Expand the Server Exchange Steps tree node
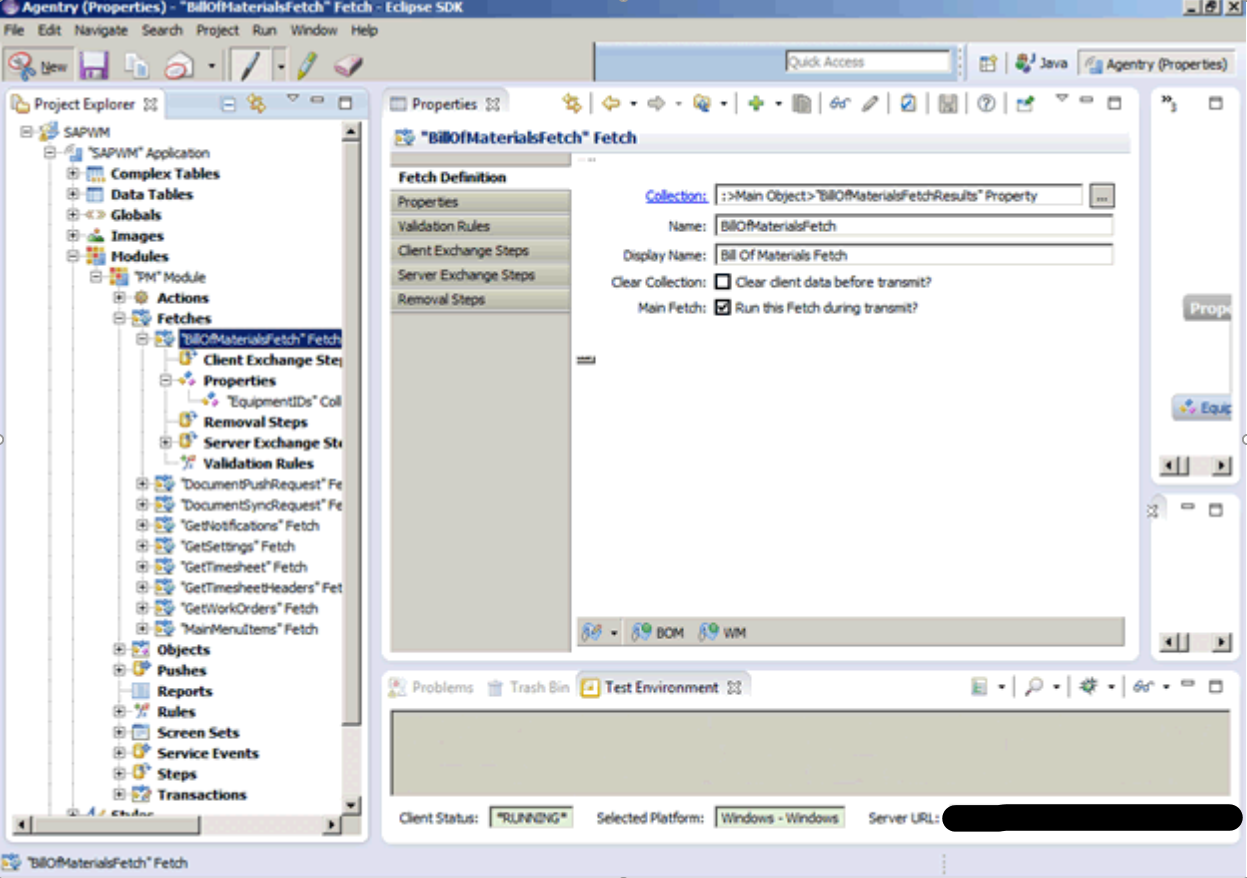This screenshot has height=878, width=1247. [x=165, y=442]
